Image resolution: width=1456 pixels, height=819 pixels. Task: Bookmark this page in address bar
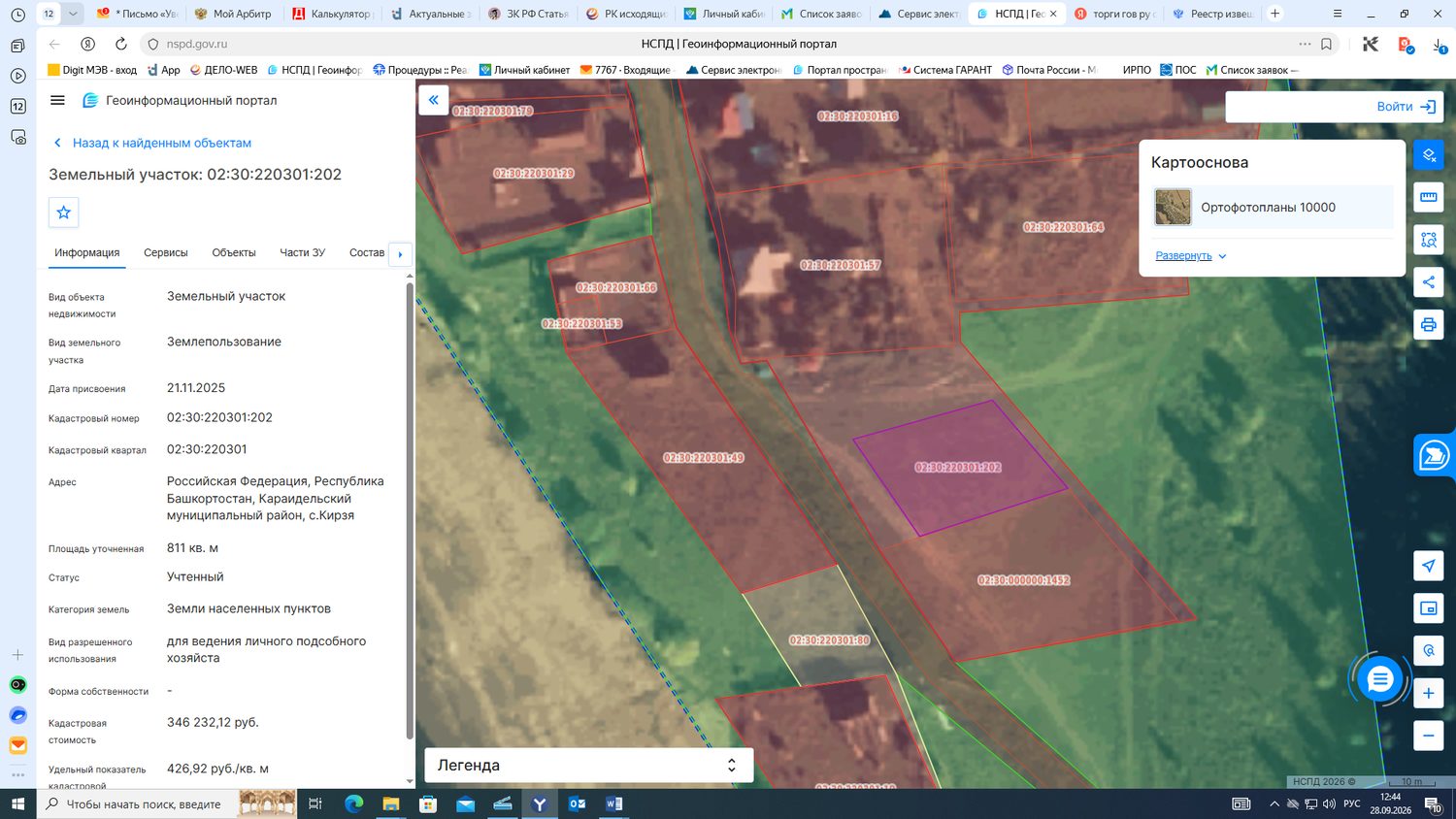coord(1326,44)
